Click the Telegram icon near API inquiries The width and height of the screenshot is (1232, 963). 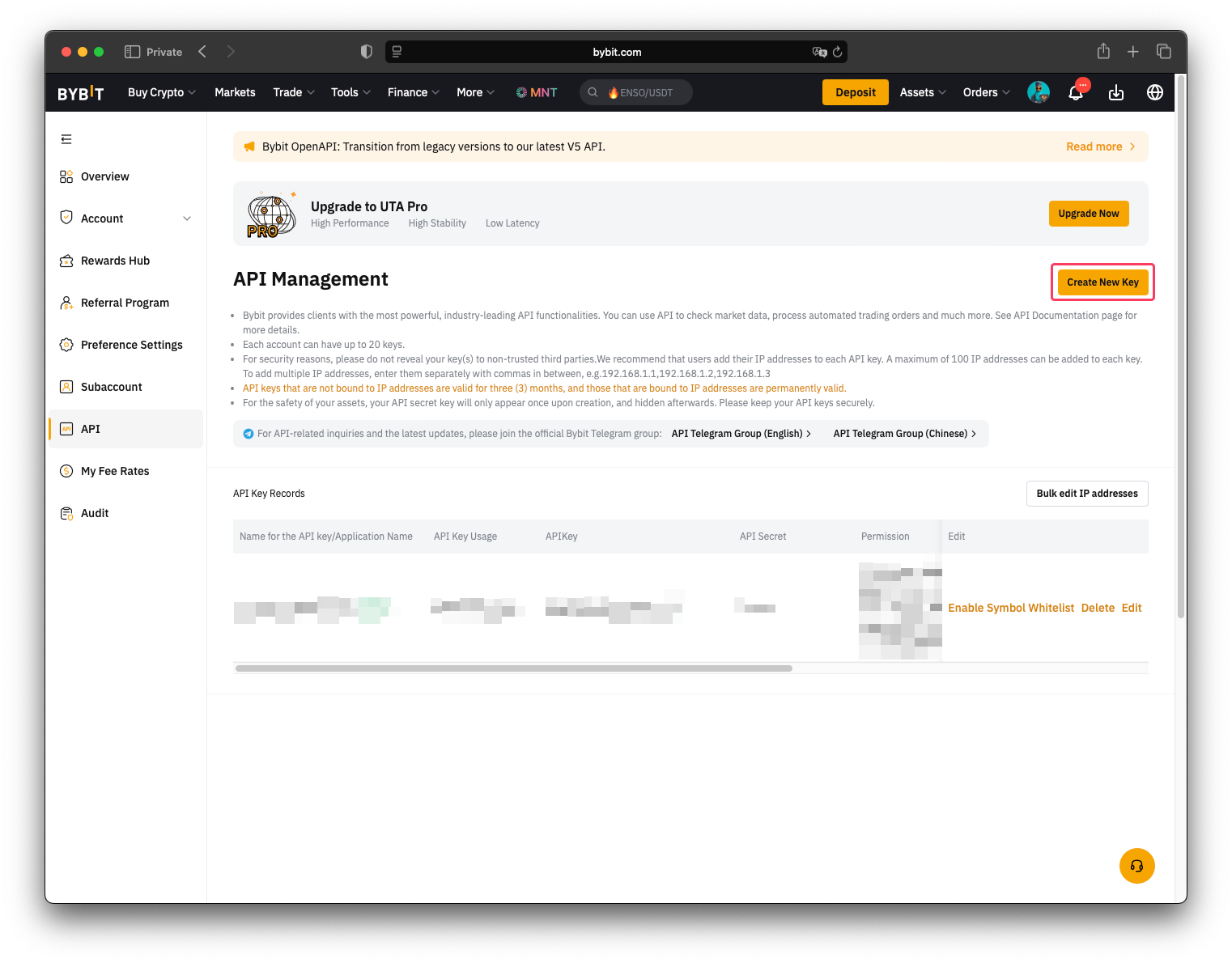248,433
